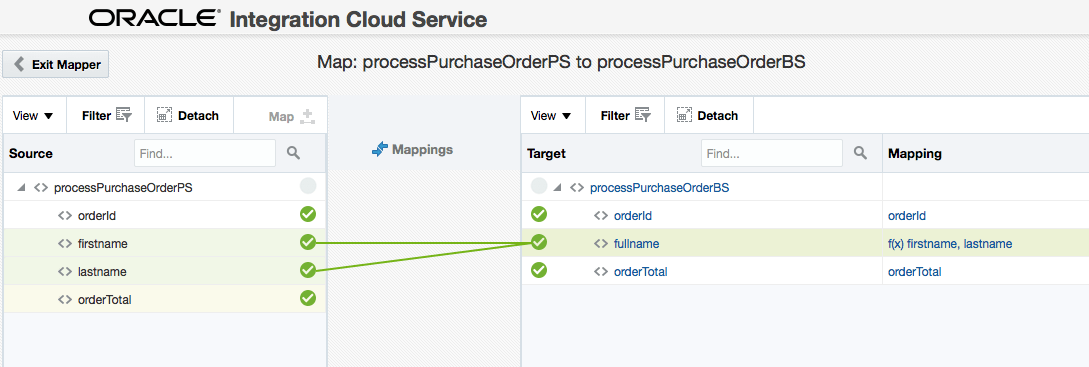
Task: Open target fullname element link
Action: 636,244
